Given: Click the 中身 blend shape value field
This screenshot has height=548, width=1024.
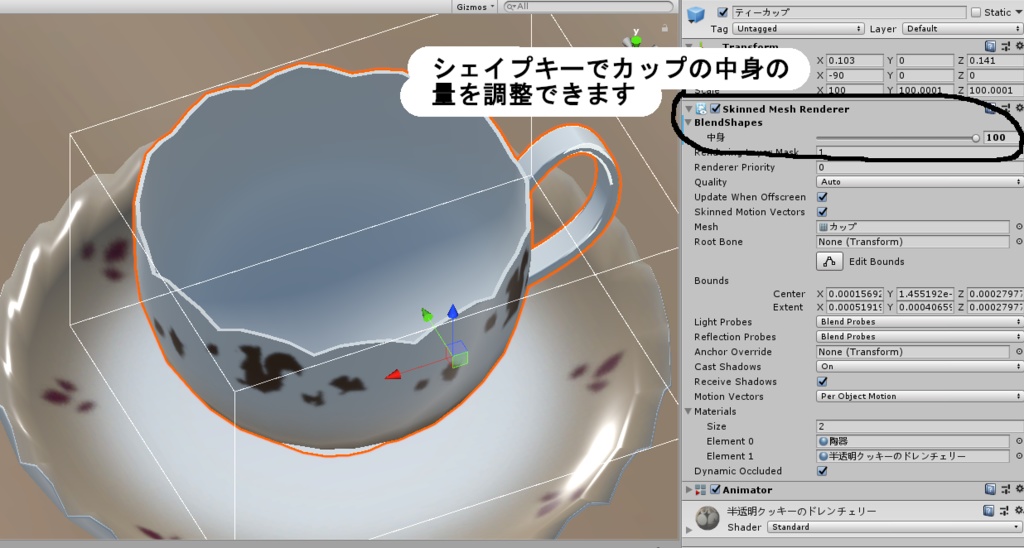Looking at the screenshot, I should click(x=1003, y=138).
